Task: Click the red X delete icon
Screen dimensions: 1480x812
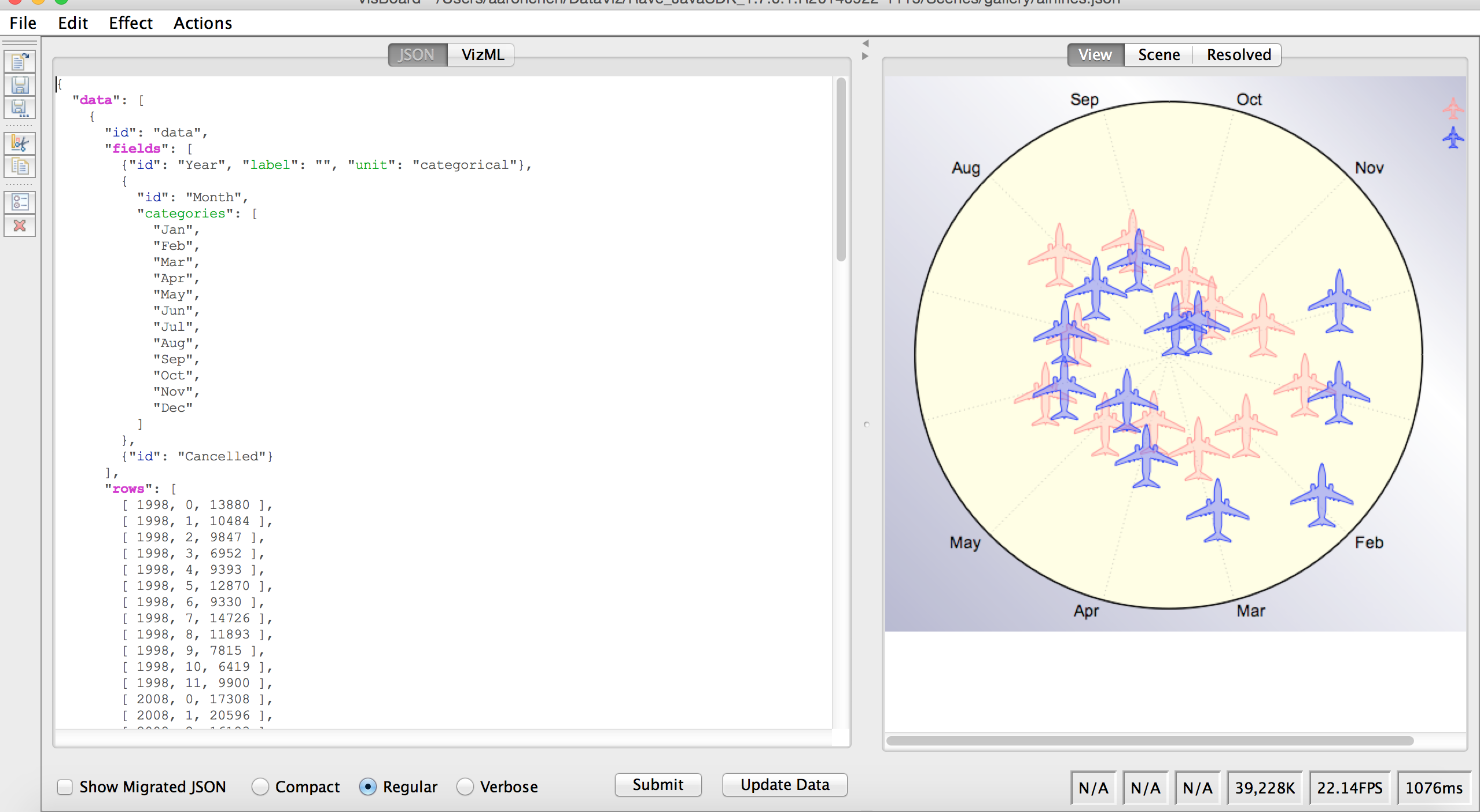Action: click(20, 226)
